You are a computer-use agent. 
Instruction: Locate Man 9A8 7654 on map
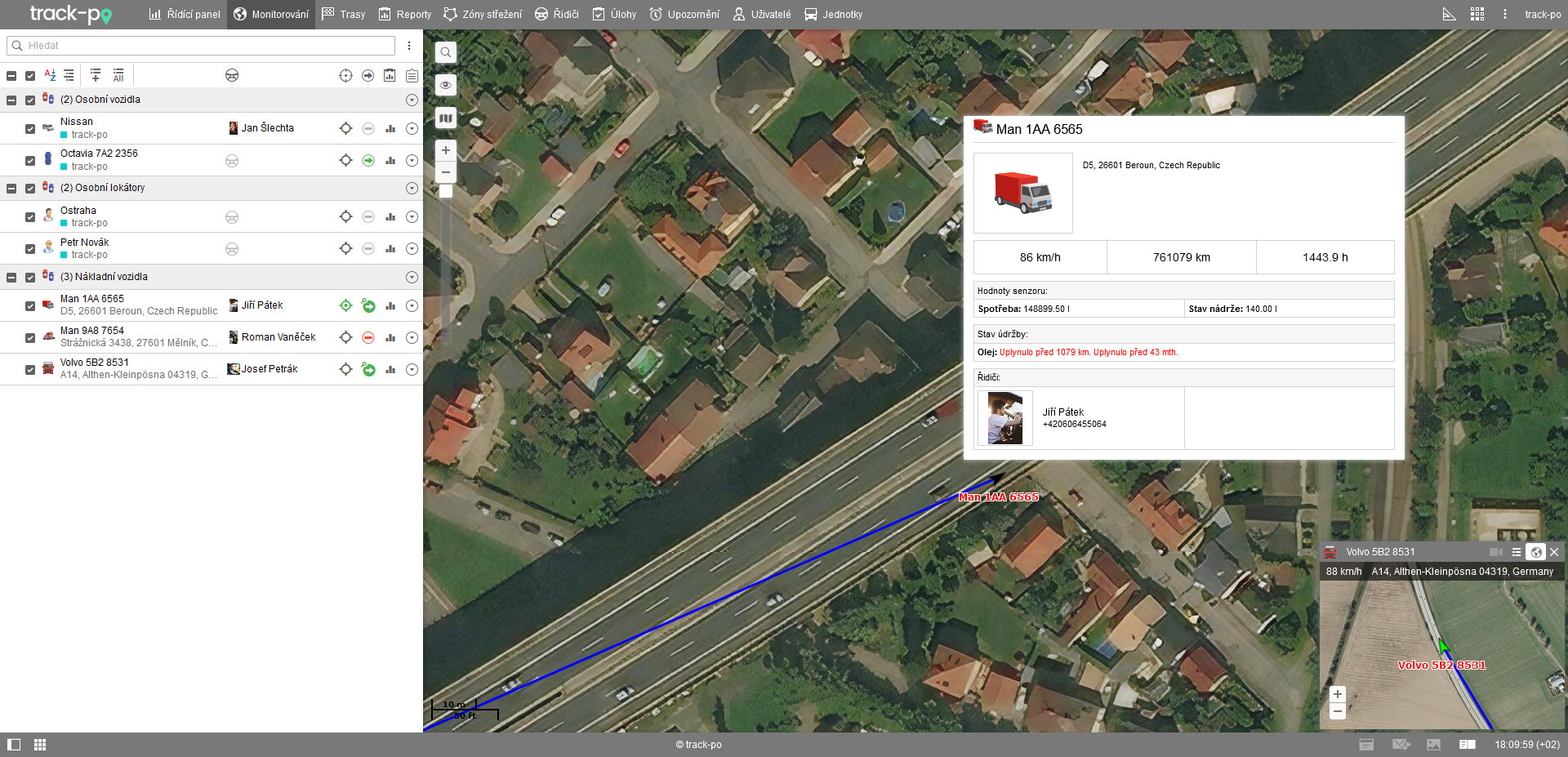coord(345,337)
